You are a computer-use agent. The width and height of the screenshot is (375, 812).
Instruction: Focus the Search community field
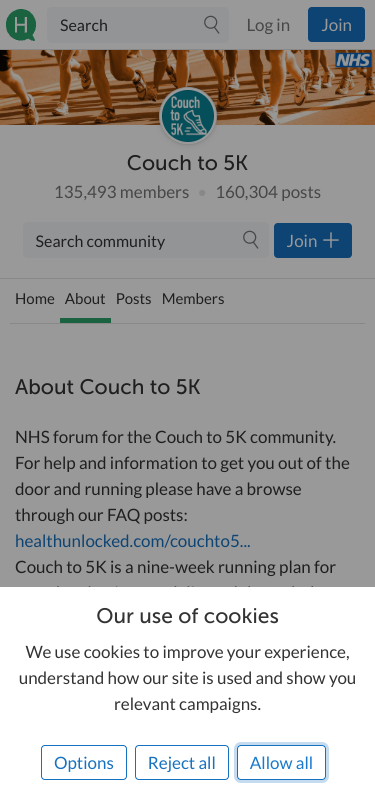click(146, 240)
